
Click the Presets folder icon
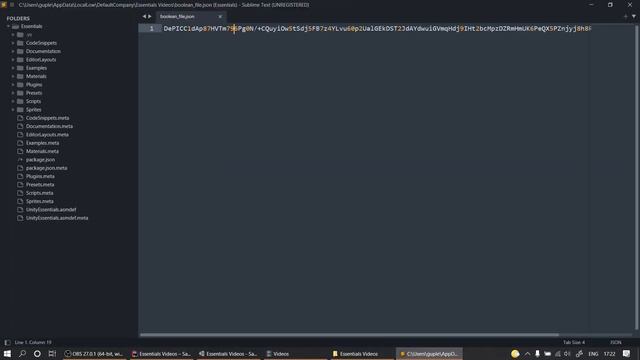(20, 93)
